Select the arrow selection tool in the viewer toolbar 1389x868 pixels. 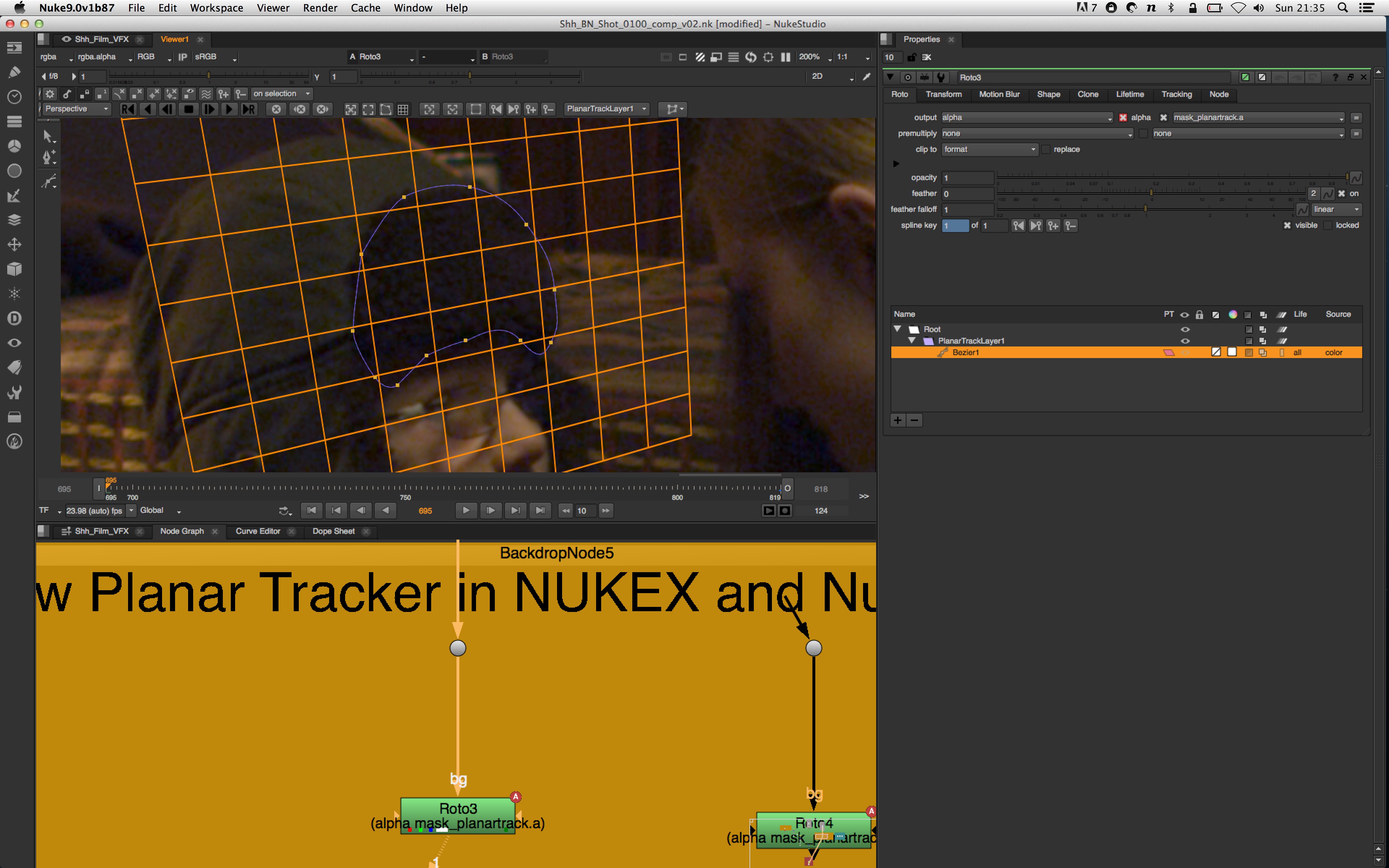pos(48,137)
